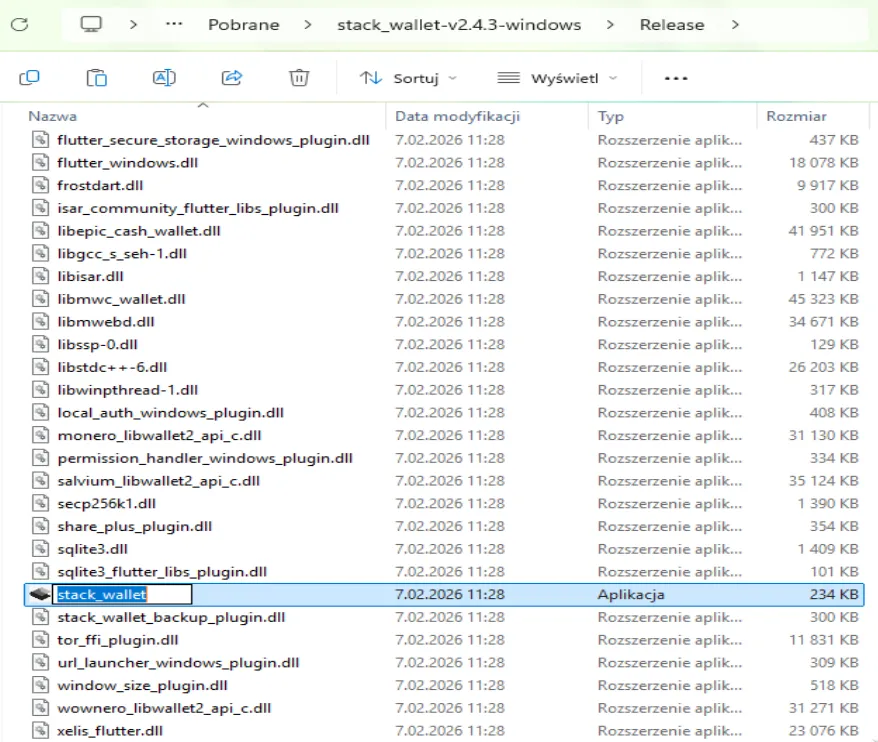Click the DLL icon beside libmwebd.dll
This screenshot has width=878, height=742.
point(40,321)
